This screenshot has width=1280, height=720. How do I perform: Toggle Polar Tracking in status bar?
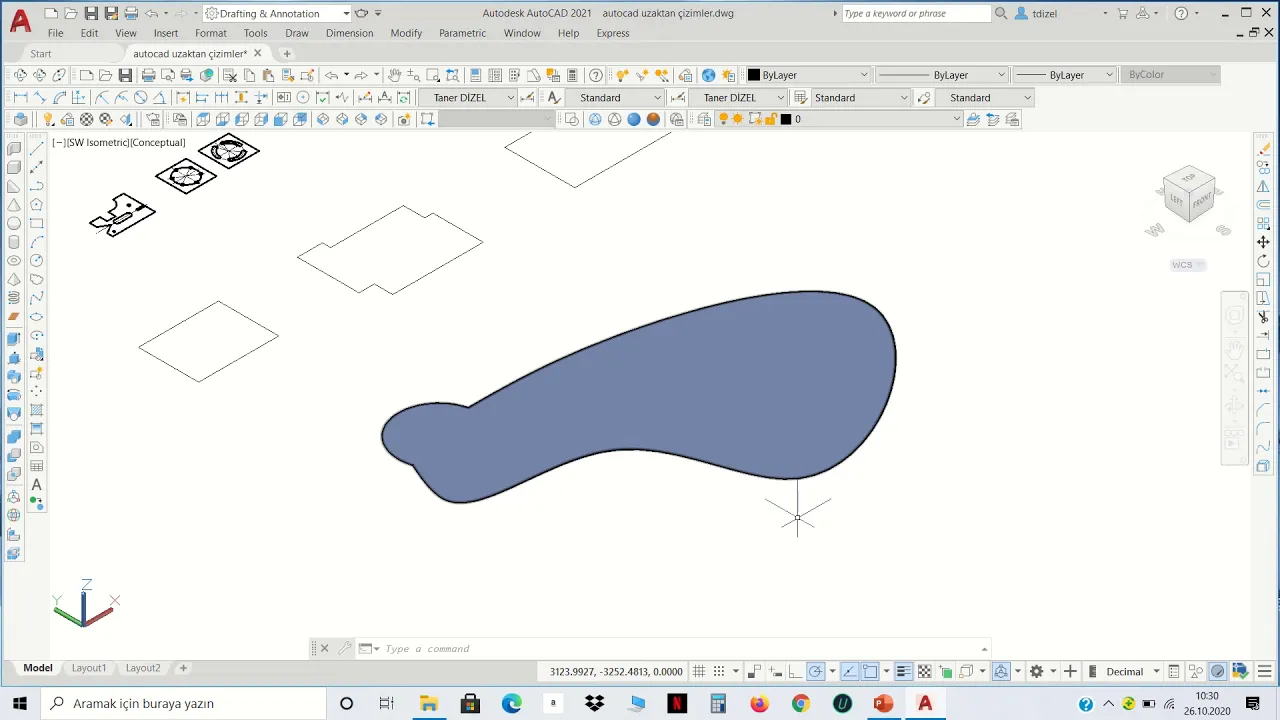(x=815, y=671)
